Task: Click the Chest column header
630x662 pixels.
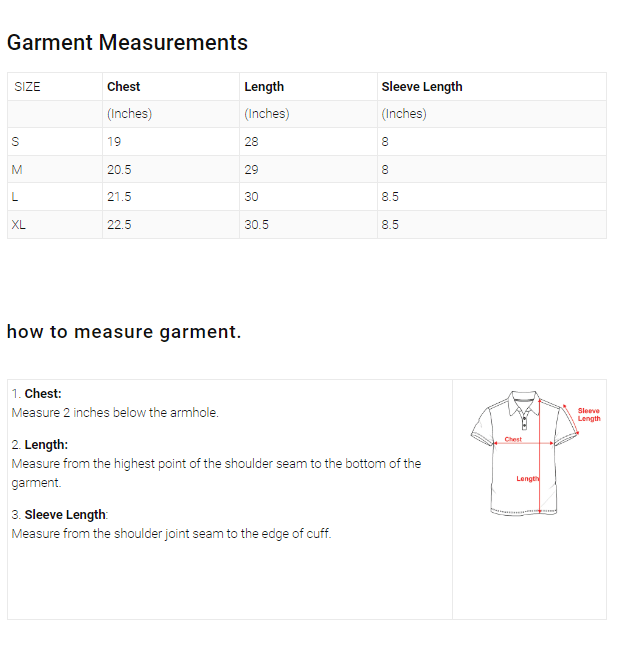Action: click(124, 87)
